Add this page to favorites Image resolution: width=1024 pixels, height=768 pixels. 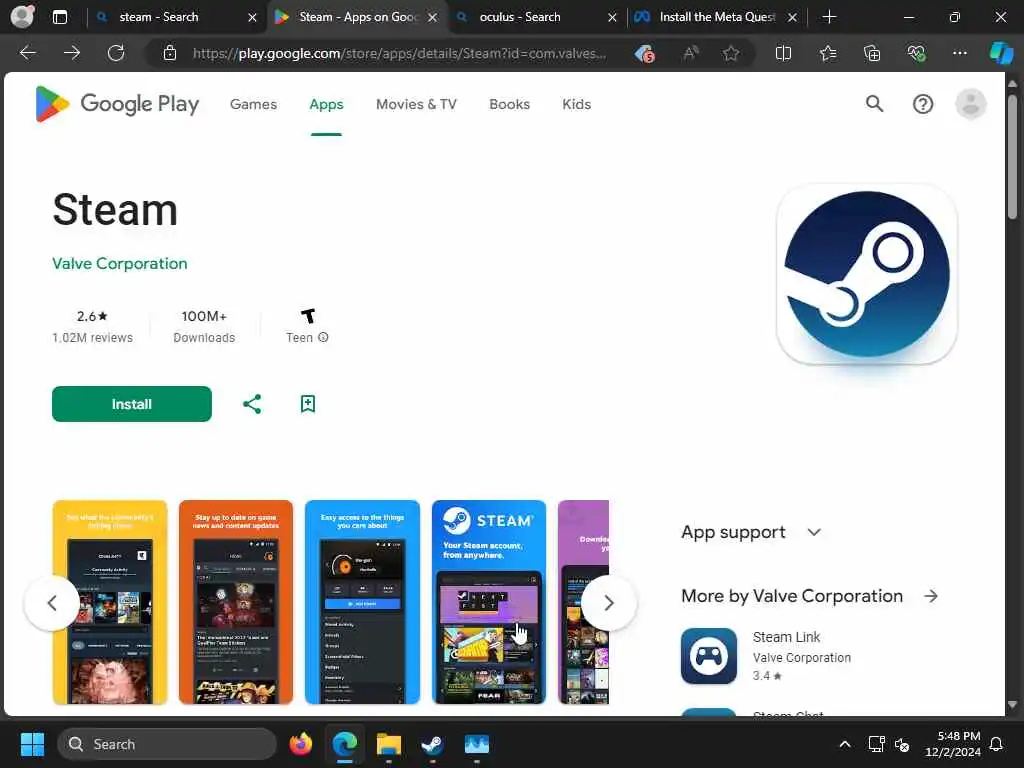[x=731, y=53]
